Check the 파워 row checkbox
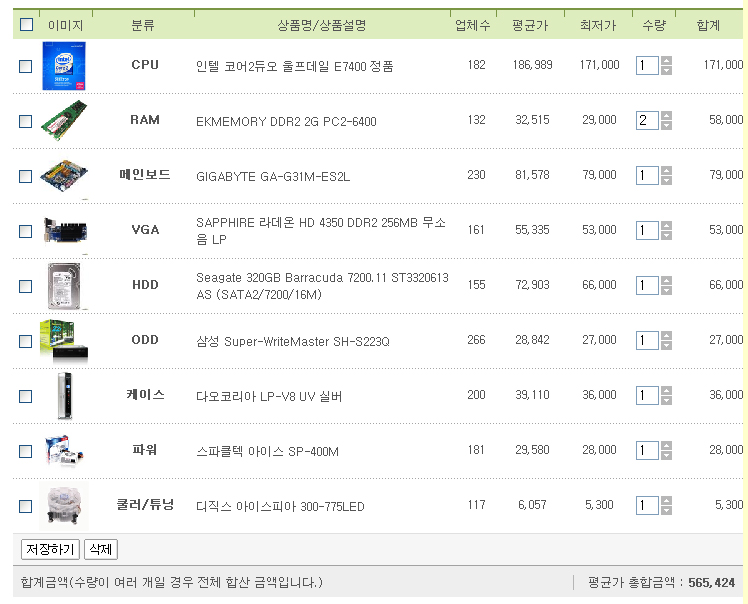 [25, 451]
